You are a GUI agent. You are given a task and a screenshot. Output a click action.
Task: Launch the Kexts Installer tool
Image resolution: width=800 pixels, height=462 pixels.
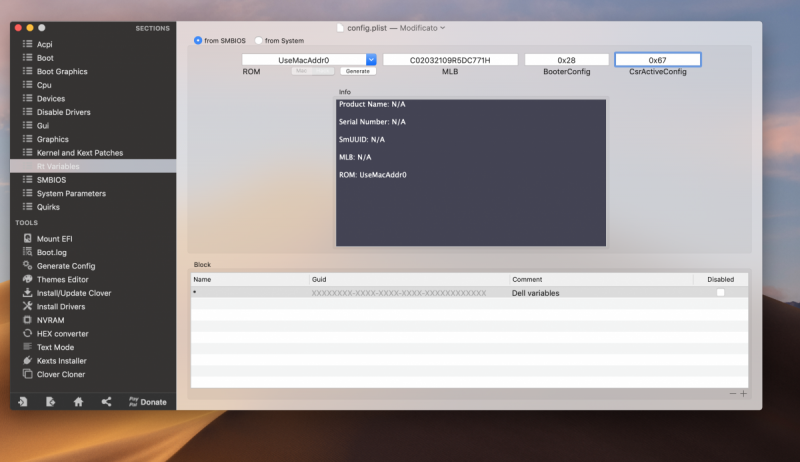click(61, 361)
